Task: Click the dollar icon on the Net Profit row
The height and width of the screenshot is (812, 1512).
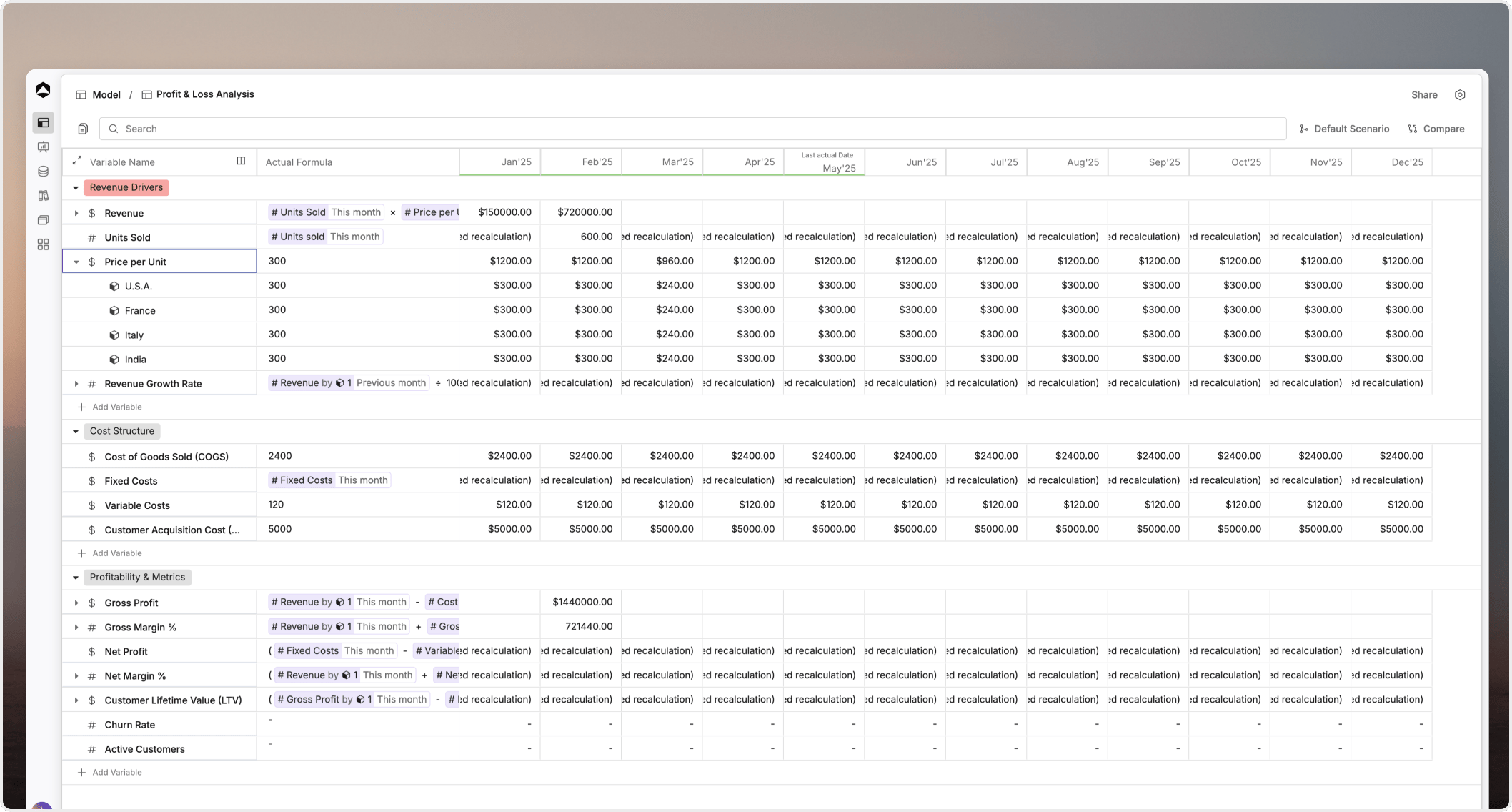Action: (92, 652)
